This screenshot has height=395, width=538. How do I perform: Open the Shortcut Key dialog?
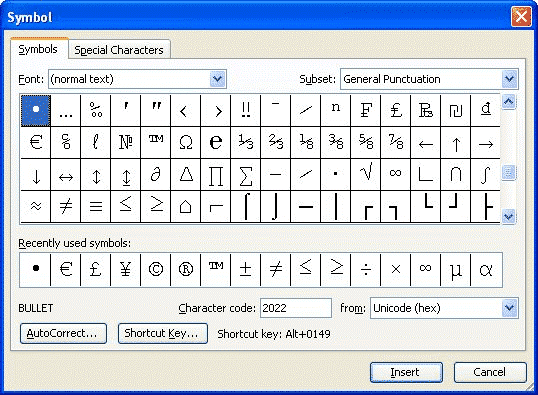163,333
